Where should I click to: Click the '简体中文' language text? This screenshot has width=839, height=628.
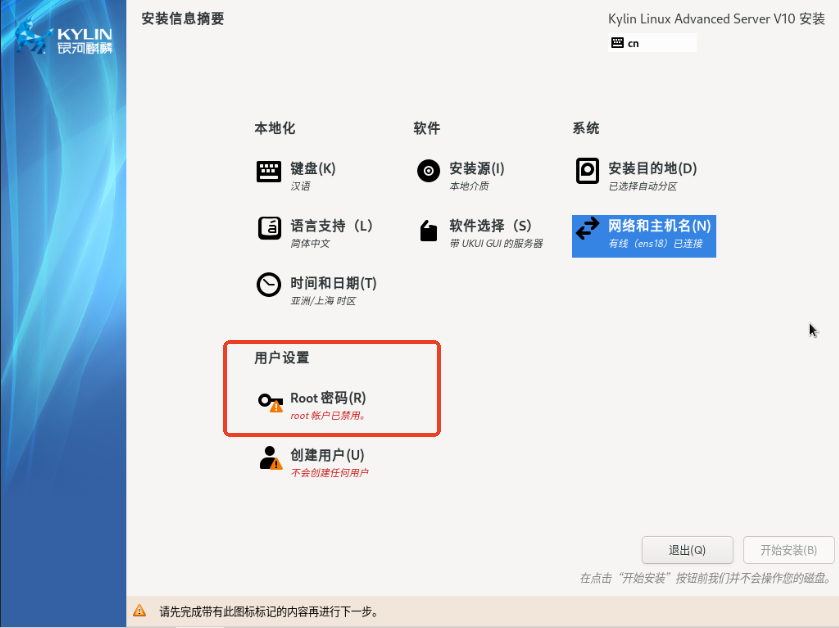(x=310, y=243)
